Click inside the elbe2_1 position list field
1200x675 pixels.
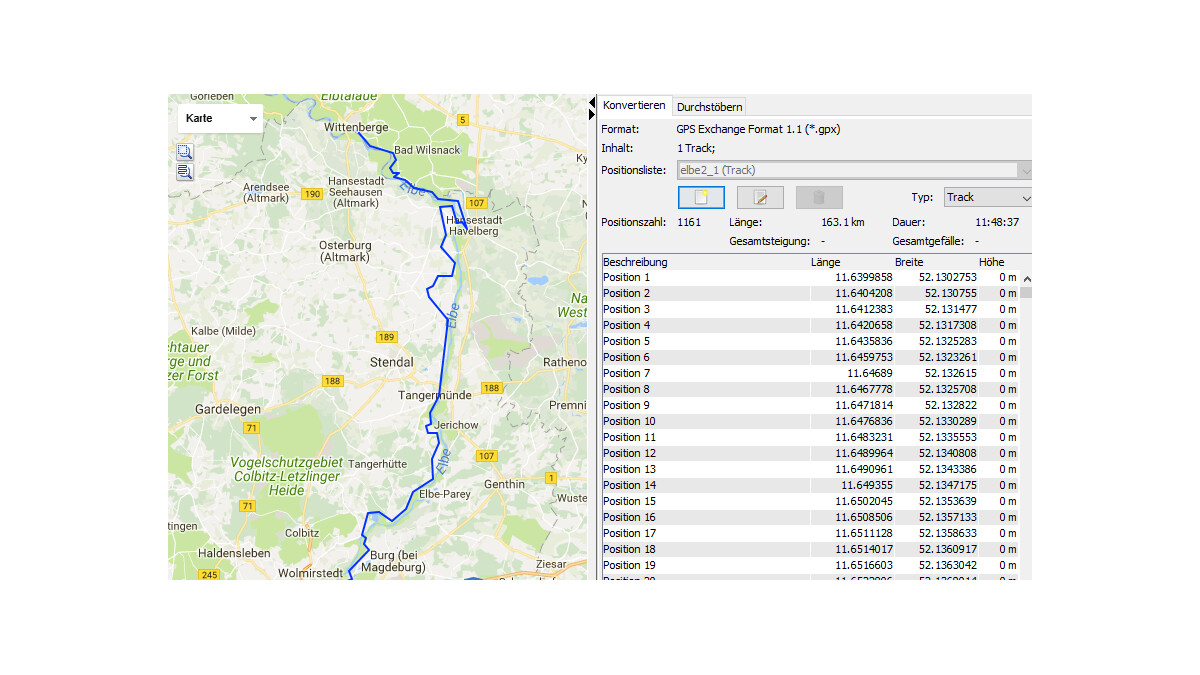pyautogui.click(x=850, y=170)
